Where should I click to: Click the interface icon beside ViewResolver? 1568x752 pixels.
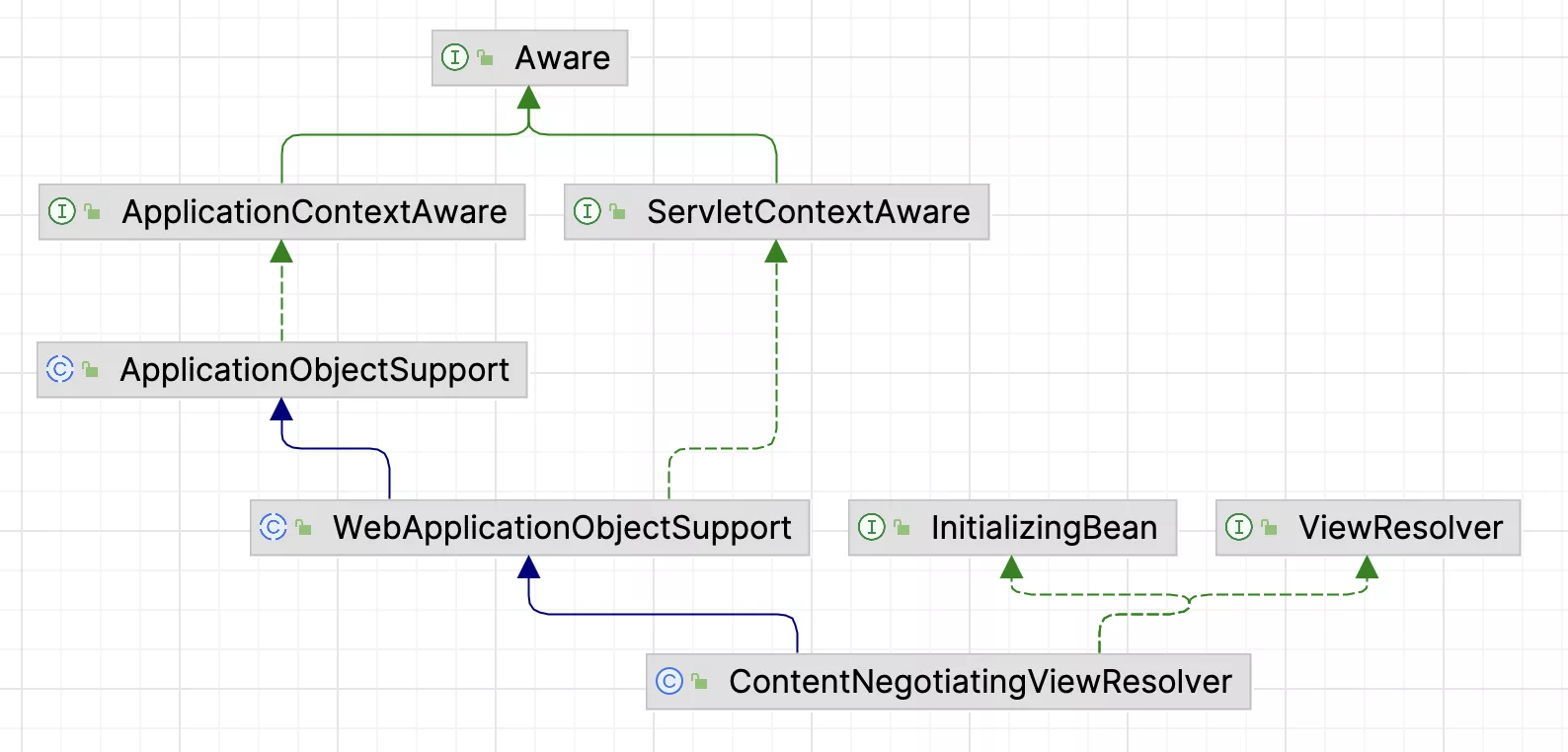click(x=1239, y=527)
